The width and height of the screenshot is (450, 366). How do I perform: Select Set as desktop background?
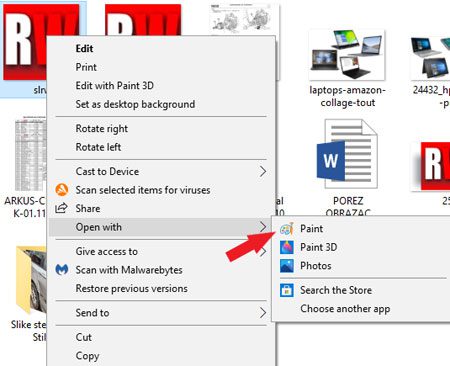[x=162, y=104]
